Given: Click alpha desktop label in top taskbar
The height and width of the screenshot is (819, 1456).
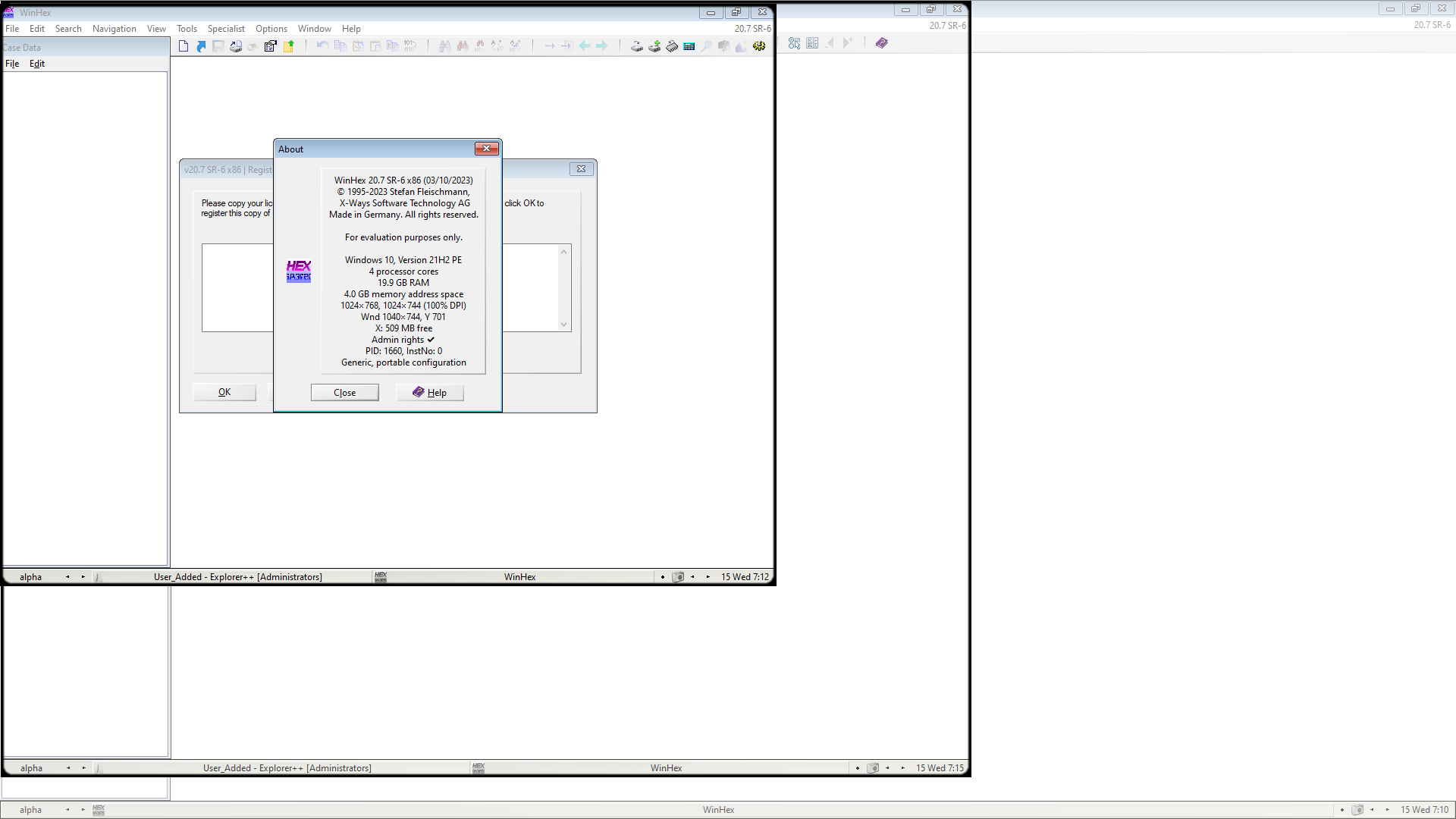Looking at the screenshot, I should (x=30, y=577).
